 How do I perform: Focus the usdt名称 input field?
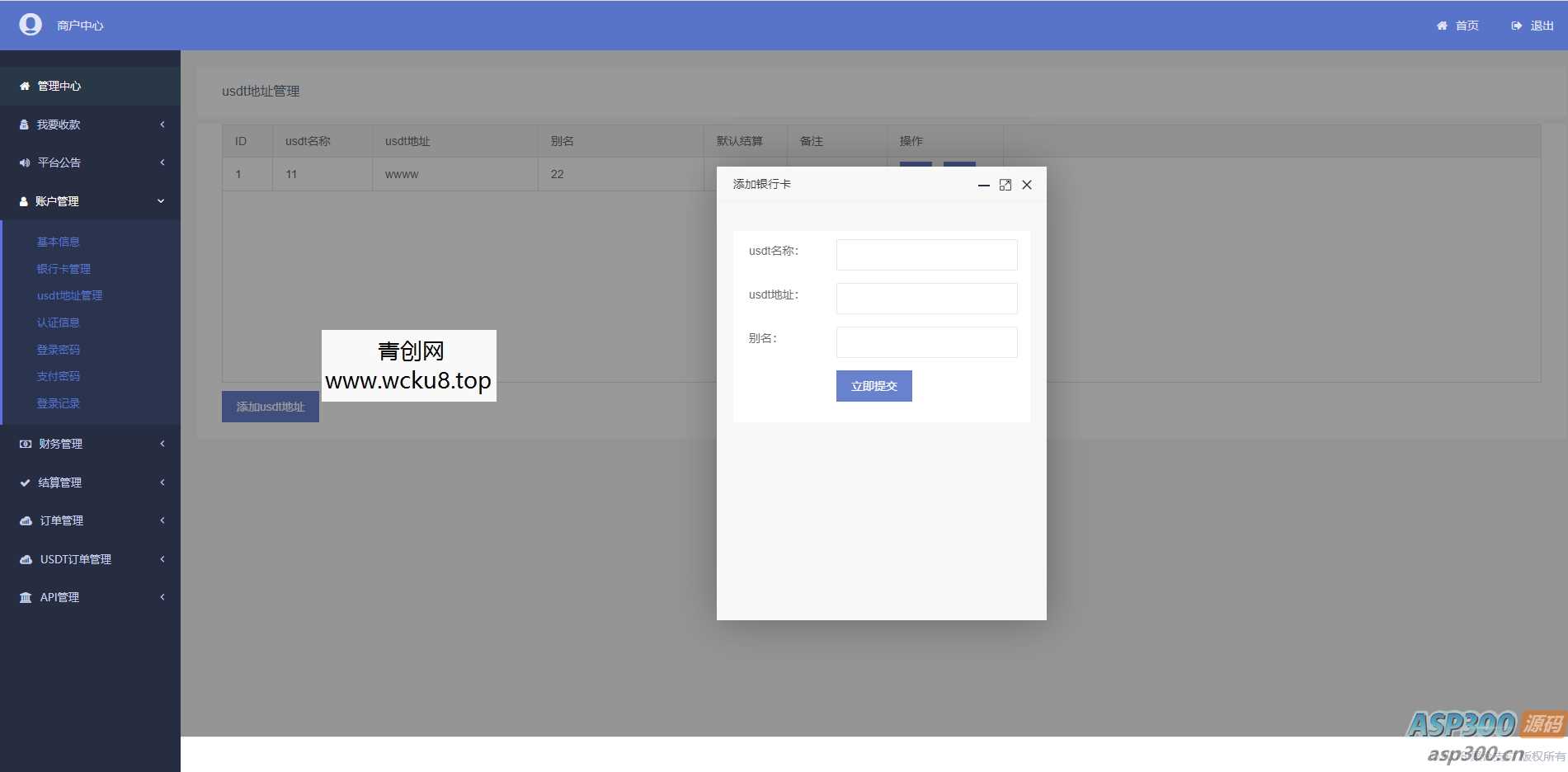(926, 255)
